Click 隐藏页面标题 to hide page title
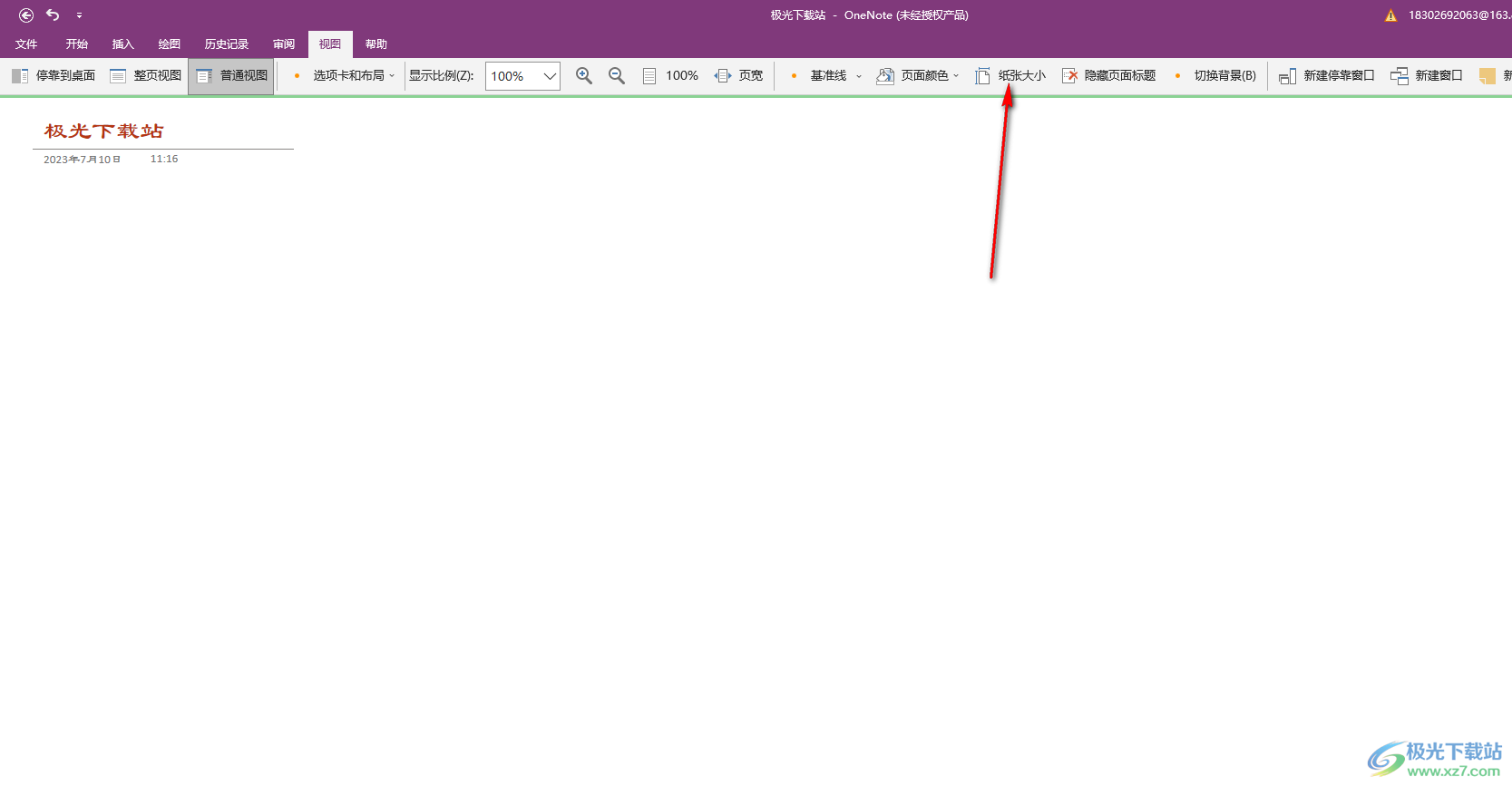1512x786 pixels. pyautogui.click(x=1108, y=76)
